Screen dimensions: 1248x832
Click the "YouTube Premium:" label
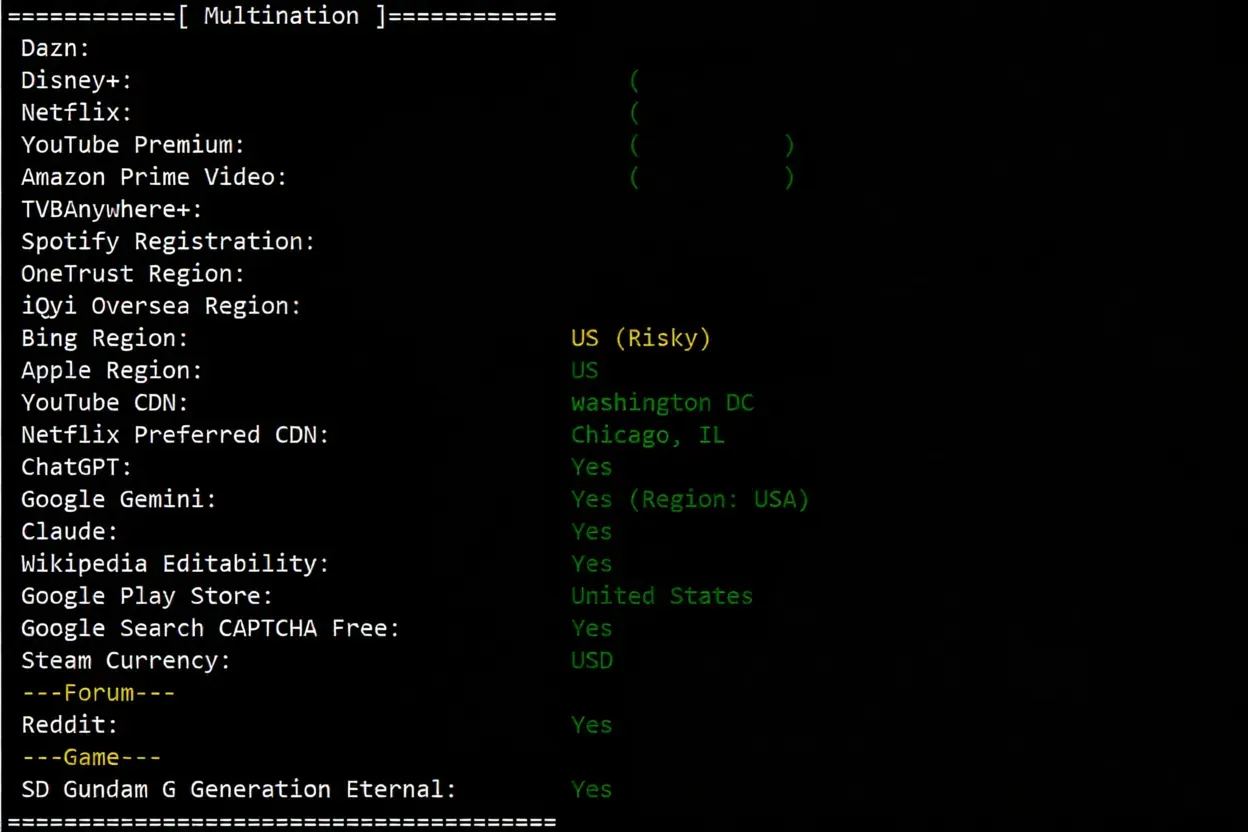pos(133,144)
